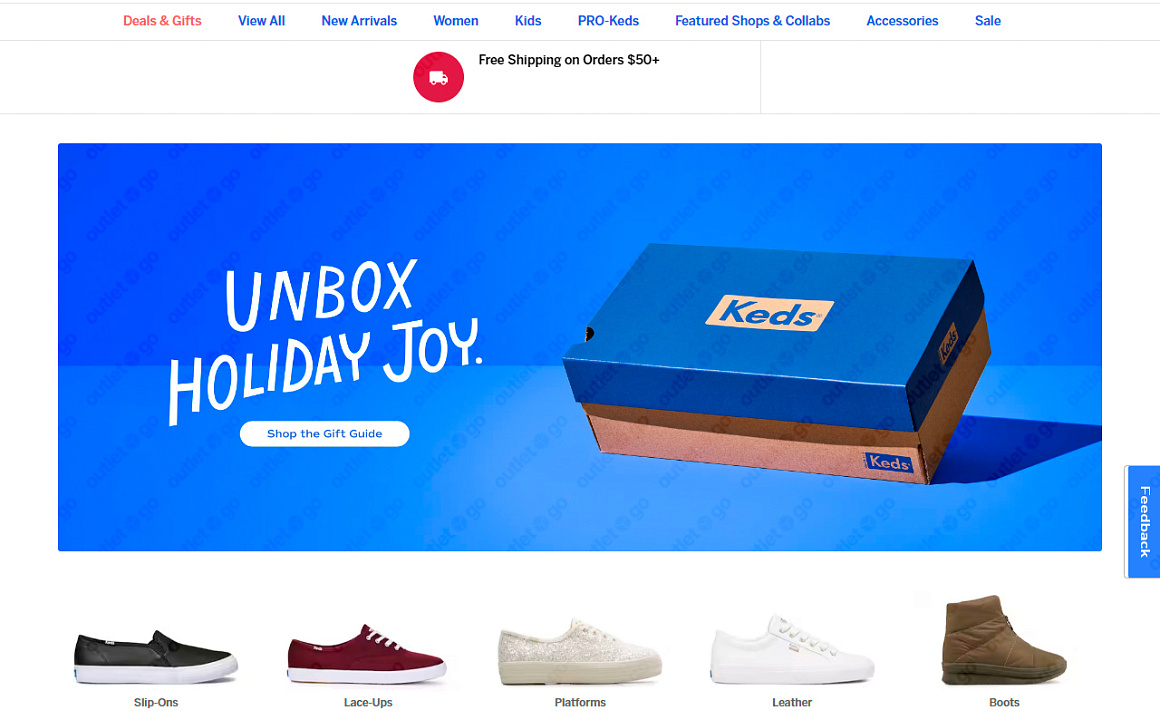Click the red shipping truck icon

click(438, 77)
